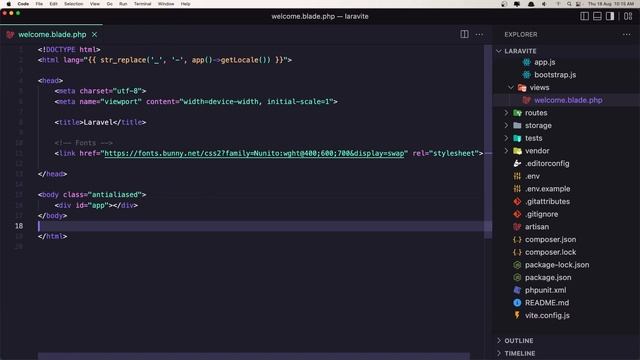Open package.json from Explorer

click(548, 278)
